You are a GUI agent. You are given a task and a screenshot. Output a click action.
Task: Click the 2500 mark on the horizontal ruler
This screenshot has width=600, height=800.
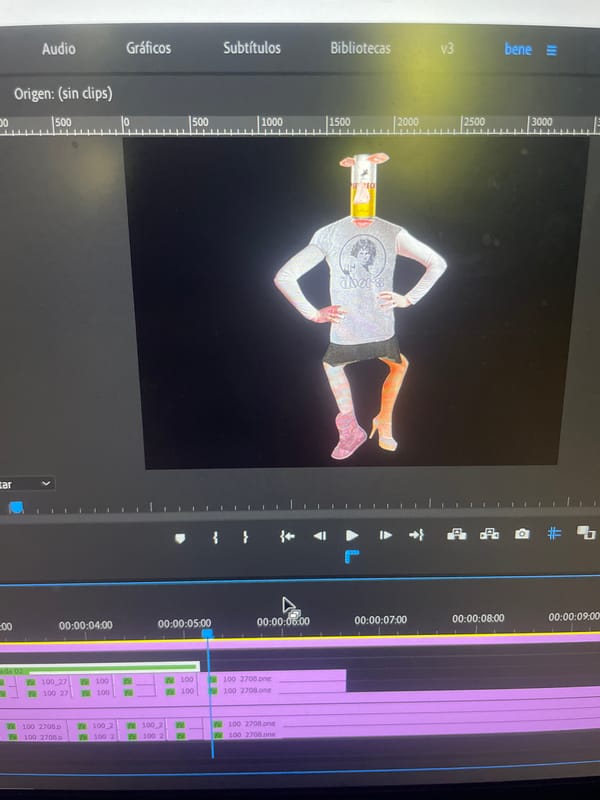pyautogui.click(x=474, y=121)
